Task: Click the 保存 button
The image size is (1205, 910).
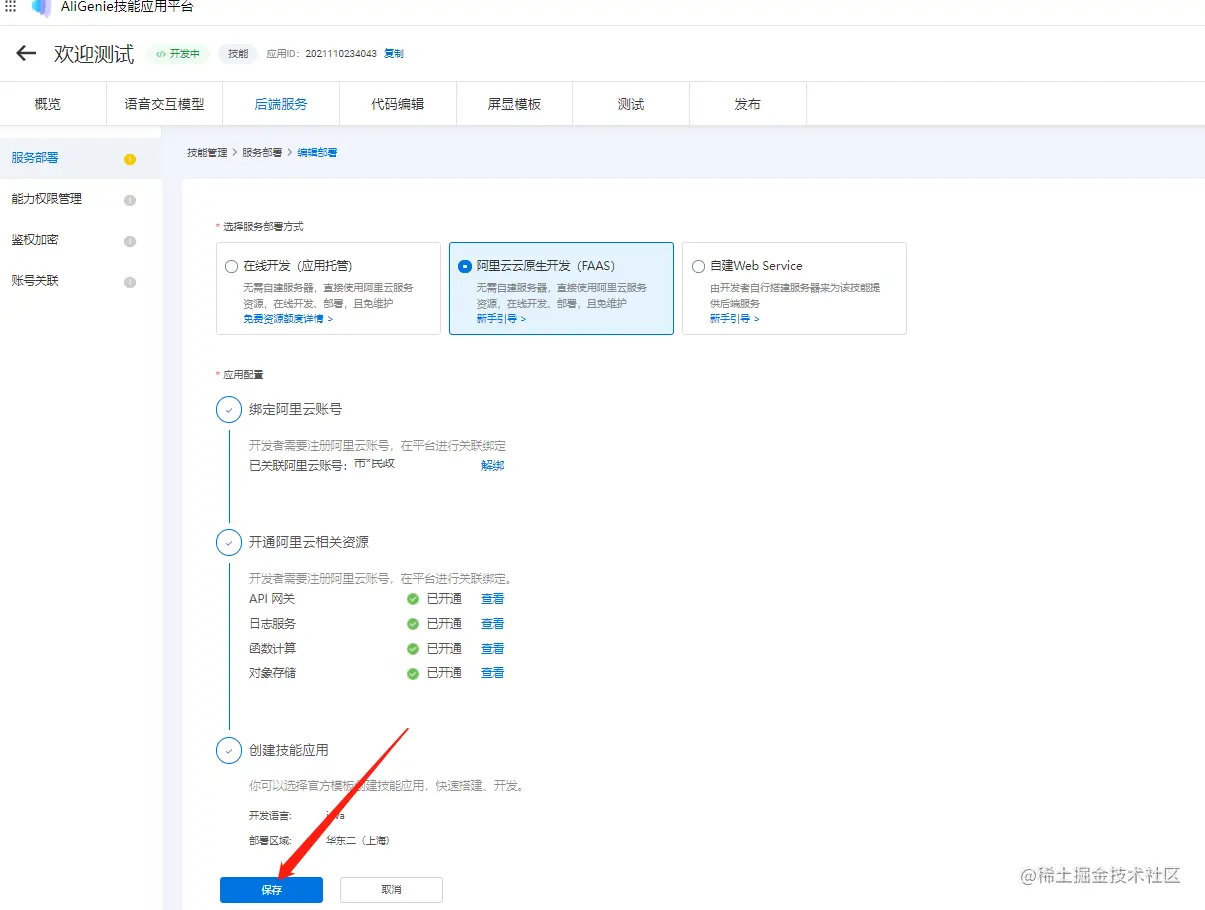Action: coord(271,890)
